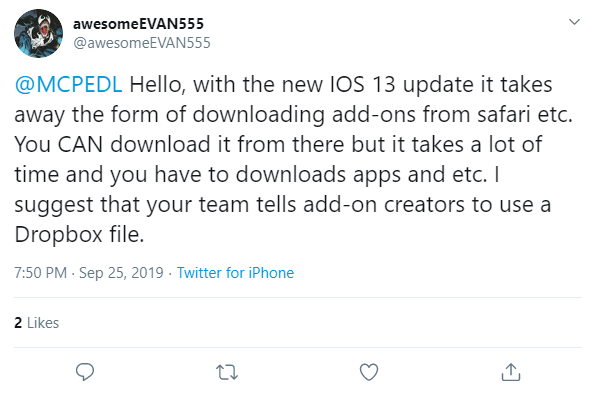Click the 'suggest that your team' sentence
The image size is (596, 396).
pos(283,204)
